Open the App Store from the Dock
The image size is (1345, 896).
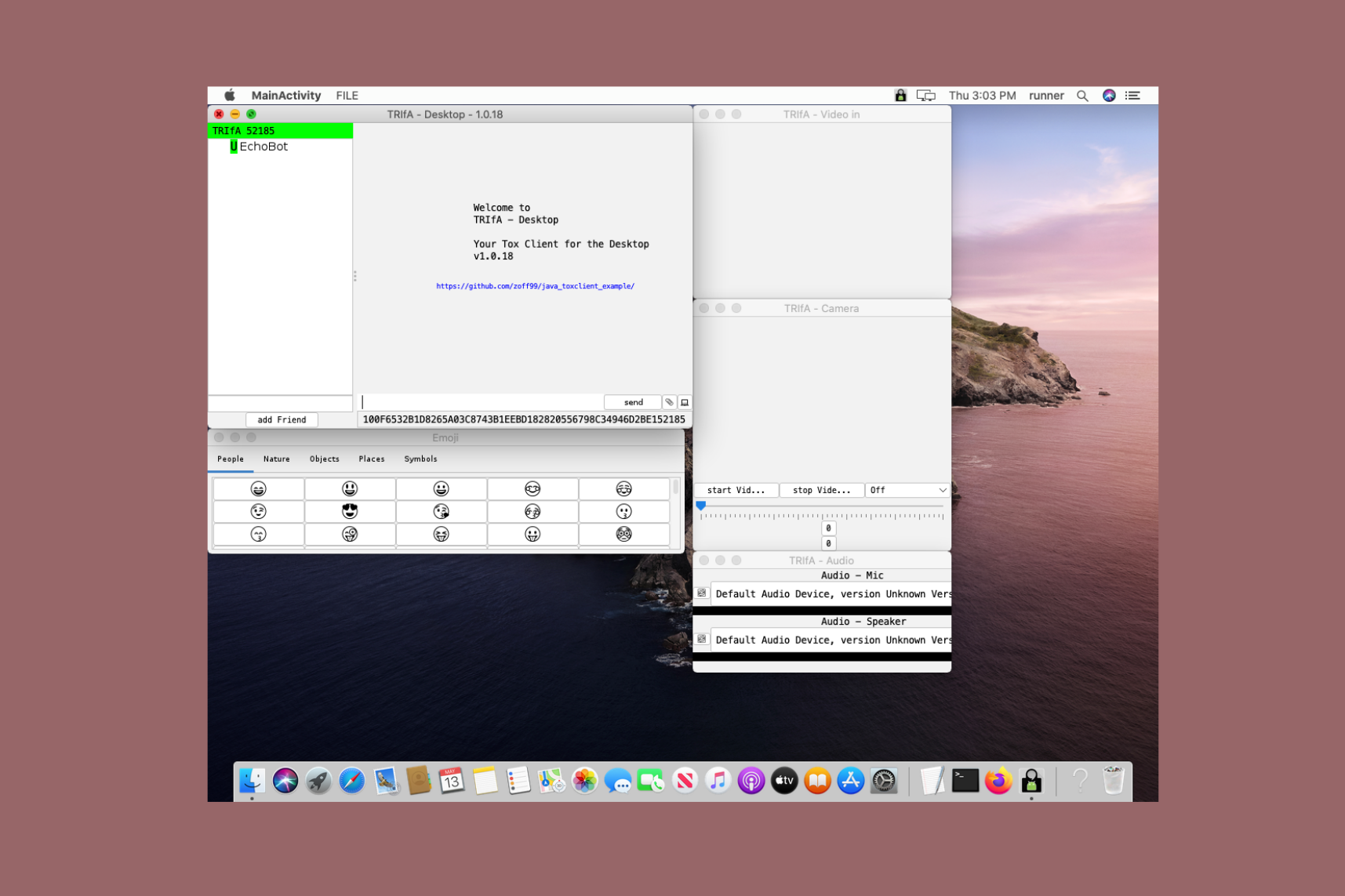(x=850, y=781)
